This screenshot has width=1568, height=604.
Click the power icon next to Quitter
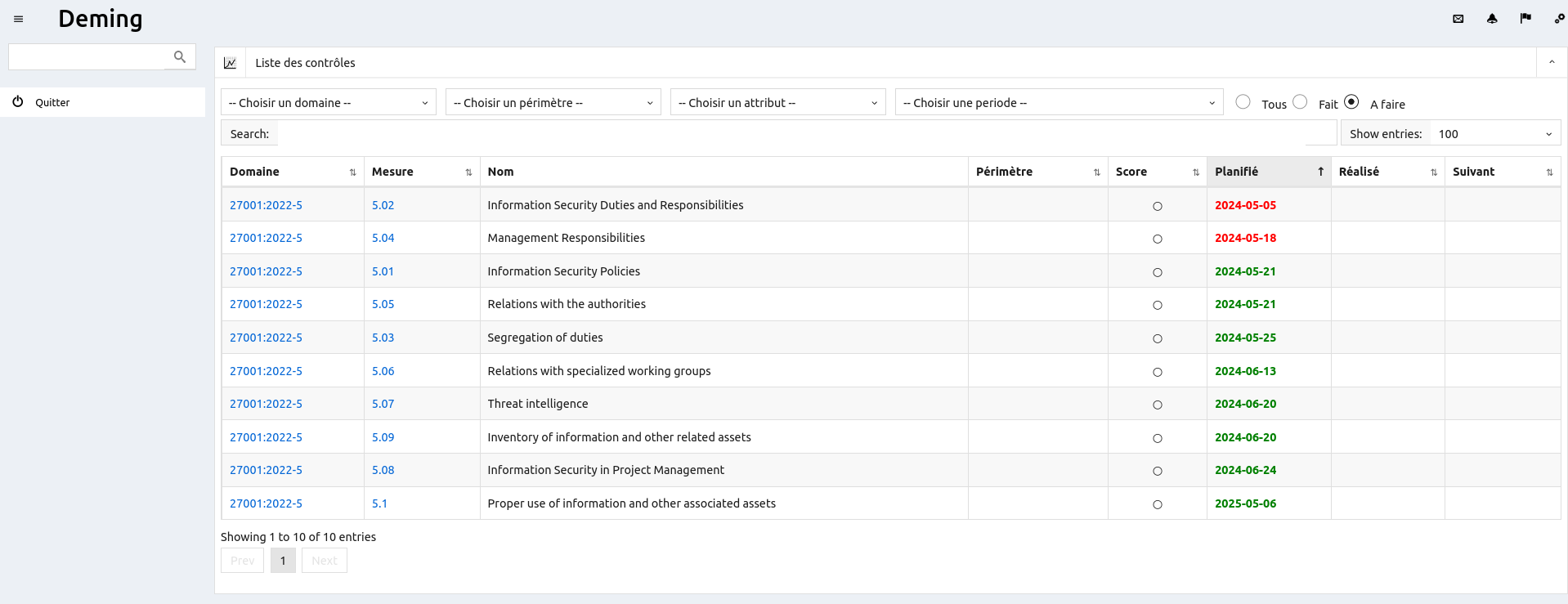(18, 102)
